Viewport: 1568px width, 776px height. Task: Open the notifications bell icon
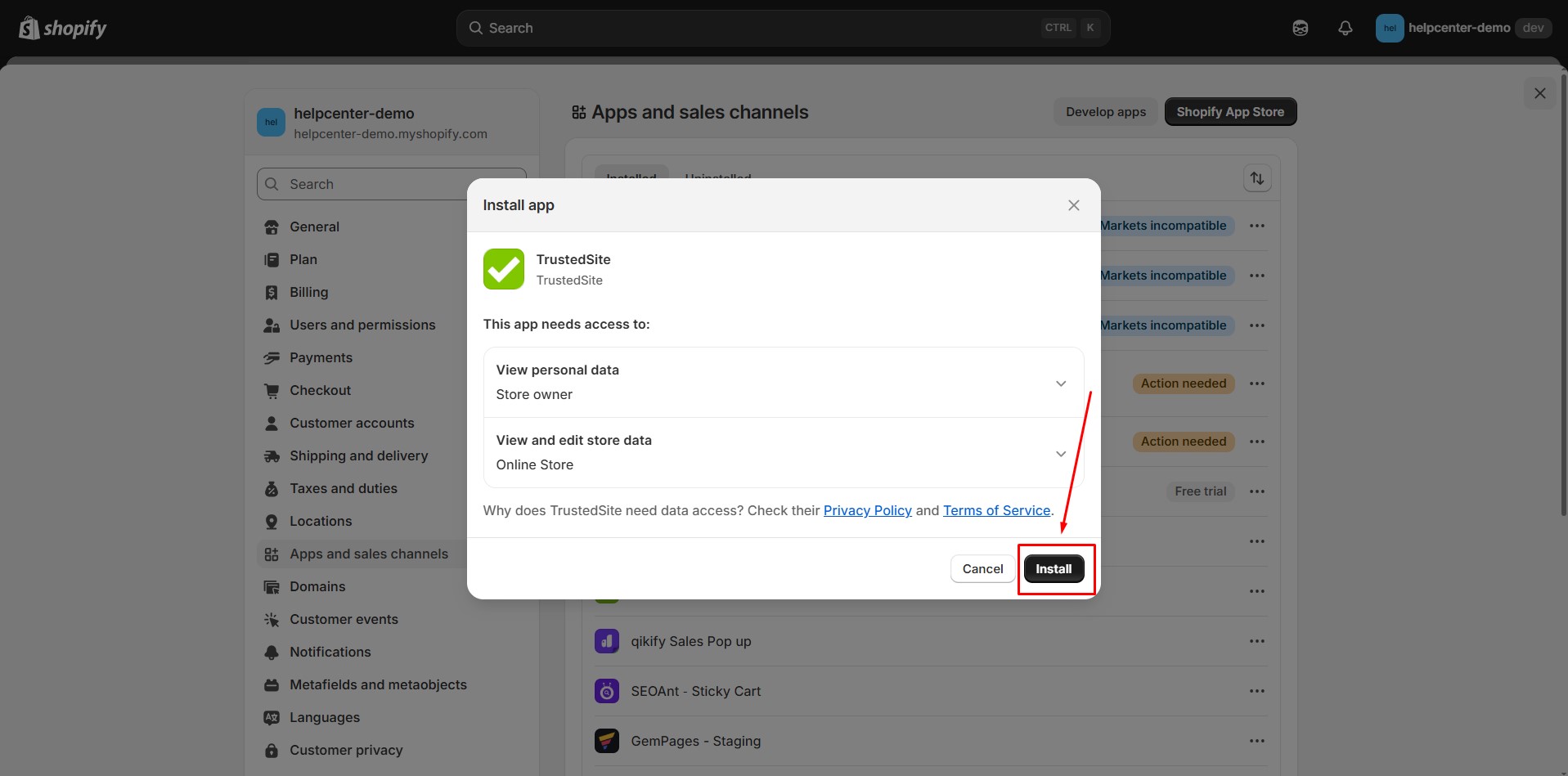pyautogui.click(x=1345, y=29)
